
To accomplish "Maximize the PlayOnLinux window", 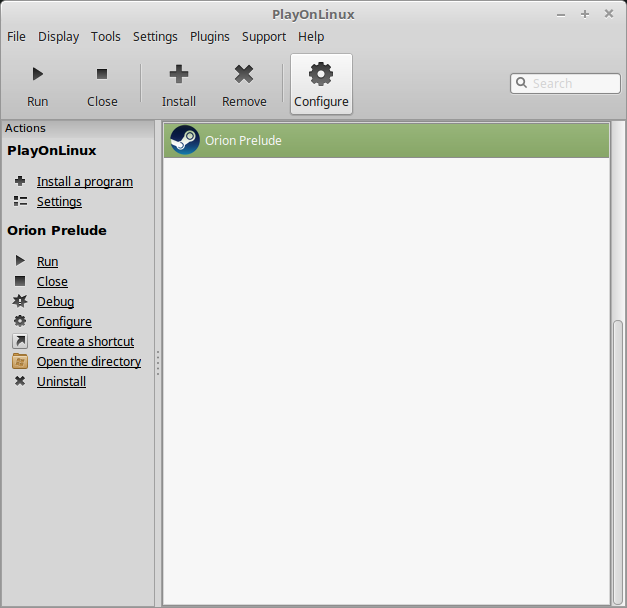I will 585,14.
